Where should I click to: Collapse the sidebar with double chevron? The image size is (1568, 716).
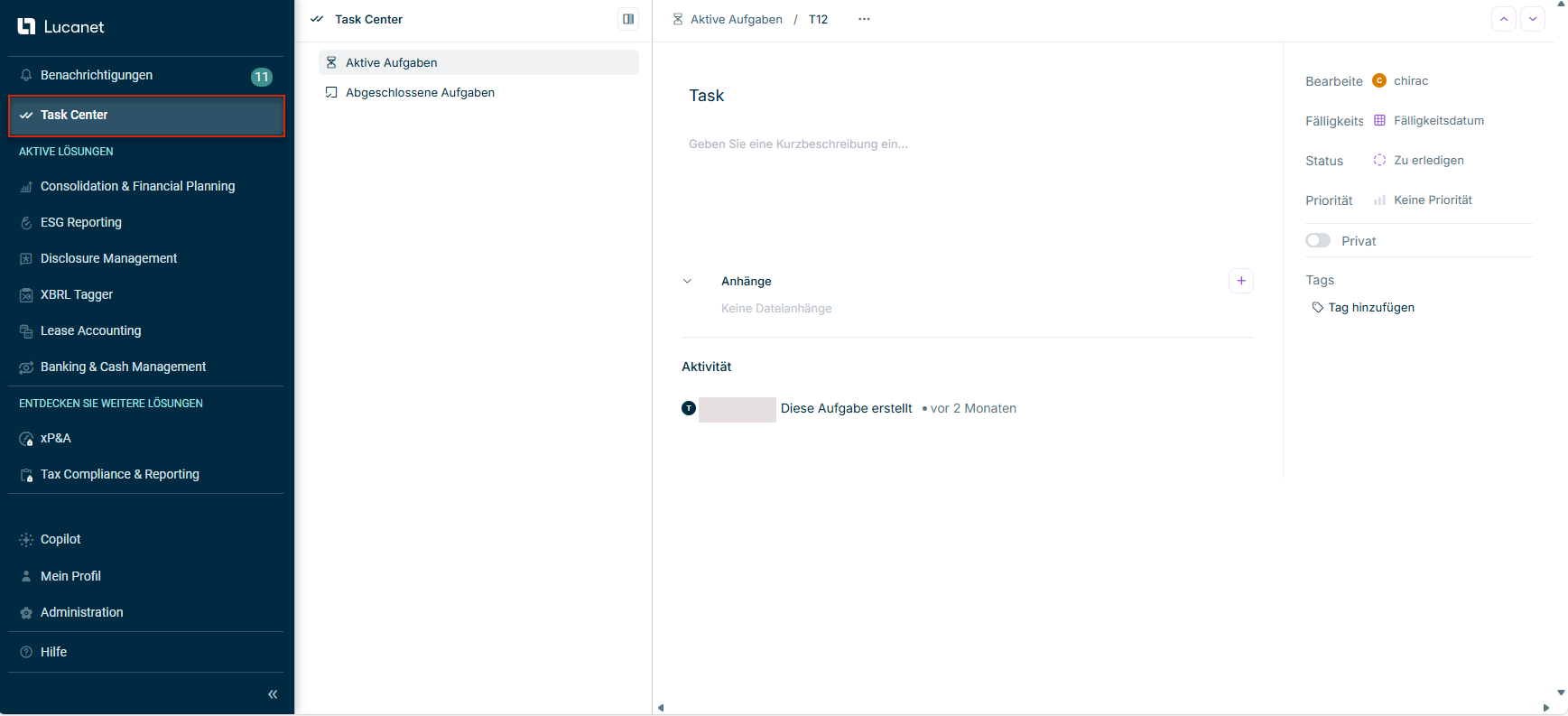click(273, 694)
